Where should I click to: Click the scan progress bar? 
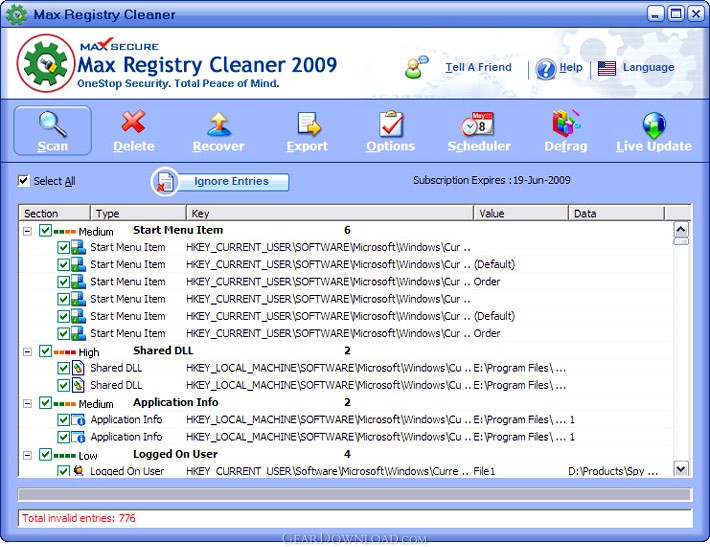click(355, 494)
